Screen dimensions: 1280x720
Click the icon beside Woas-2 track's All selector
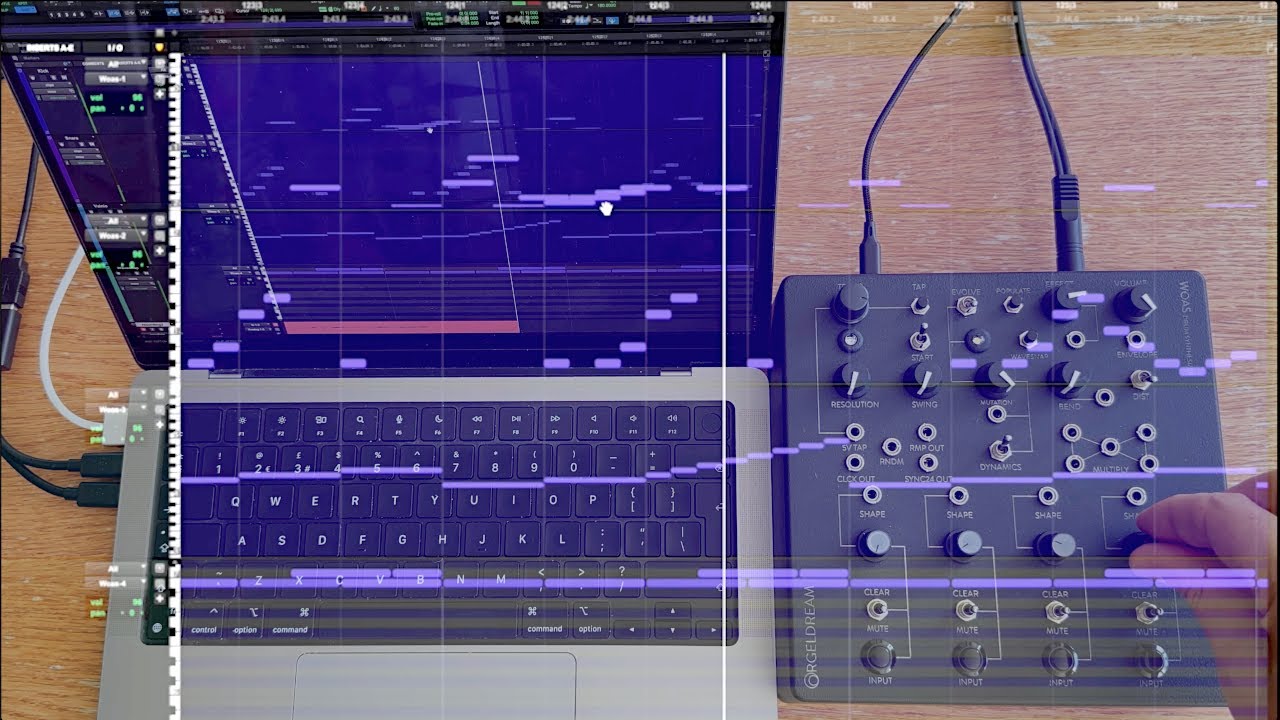pyautogui.click(x=160, y=222)
